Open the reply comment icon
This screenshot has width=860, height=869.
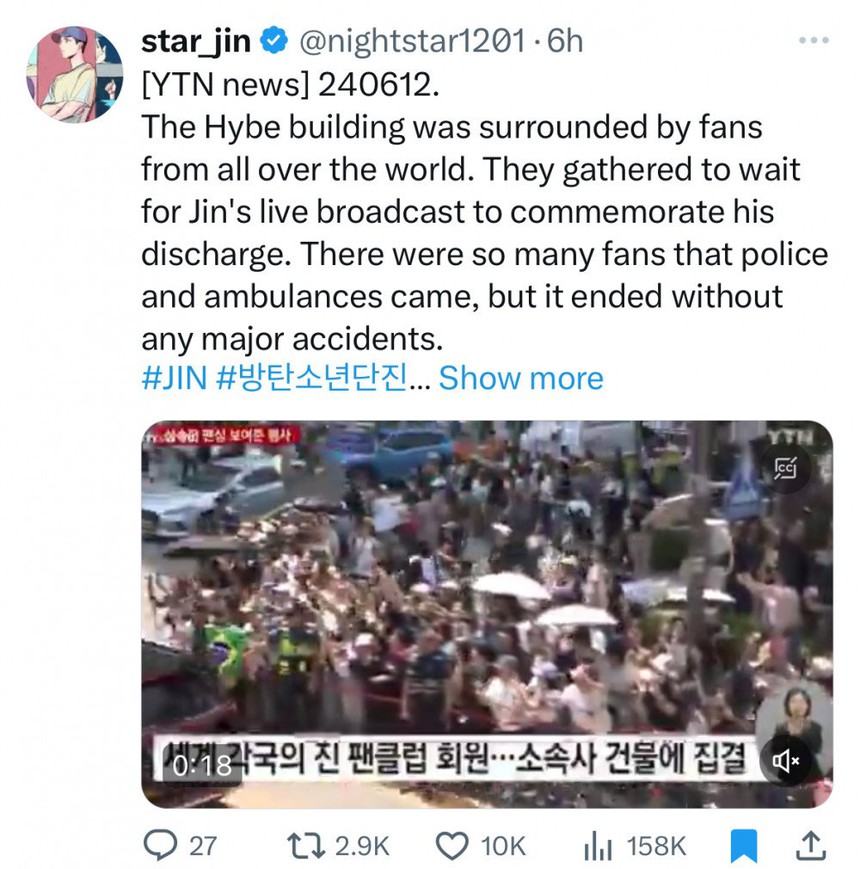[x=160, y=845]
